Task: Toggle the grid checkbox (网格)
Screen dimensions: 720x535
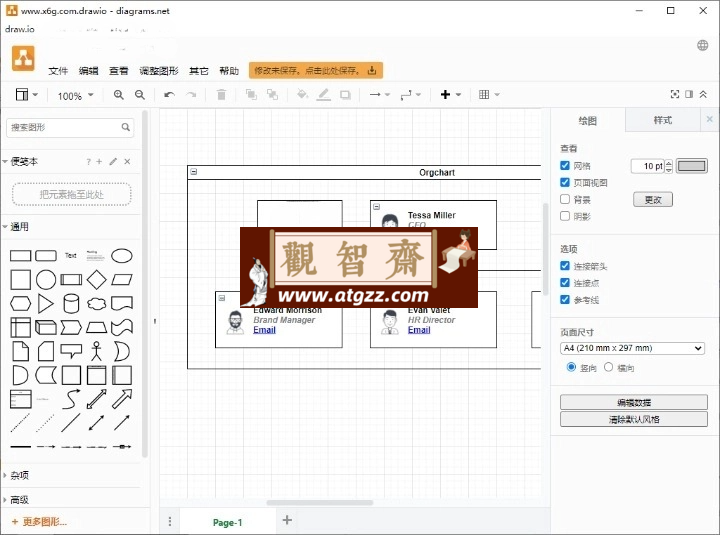Action: [565, 165]
